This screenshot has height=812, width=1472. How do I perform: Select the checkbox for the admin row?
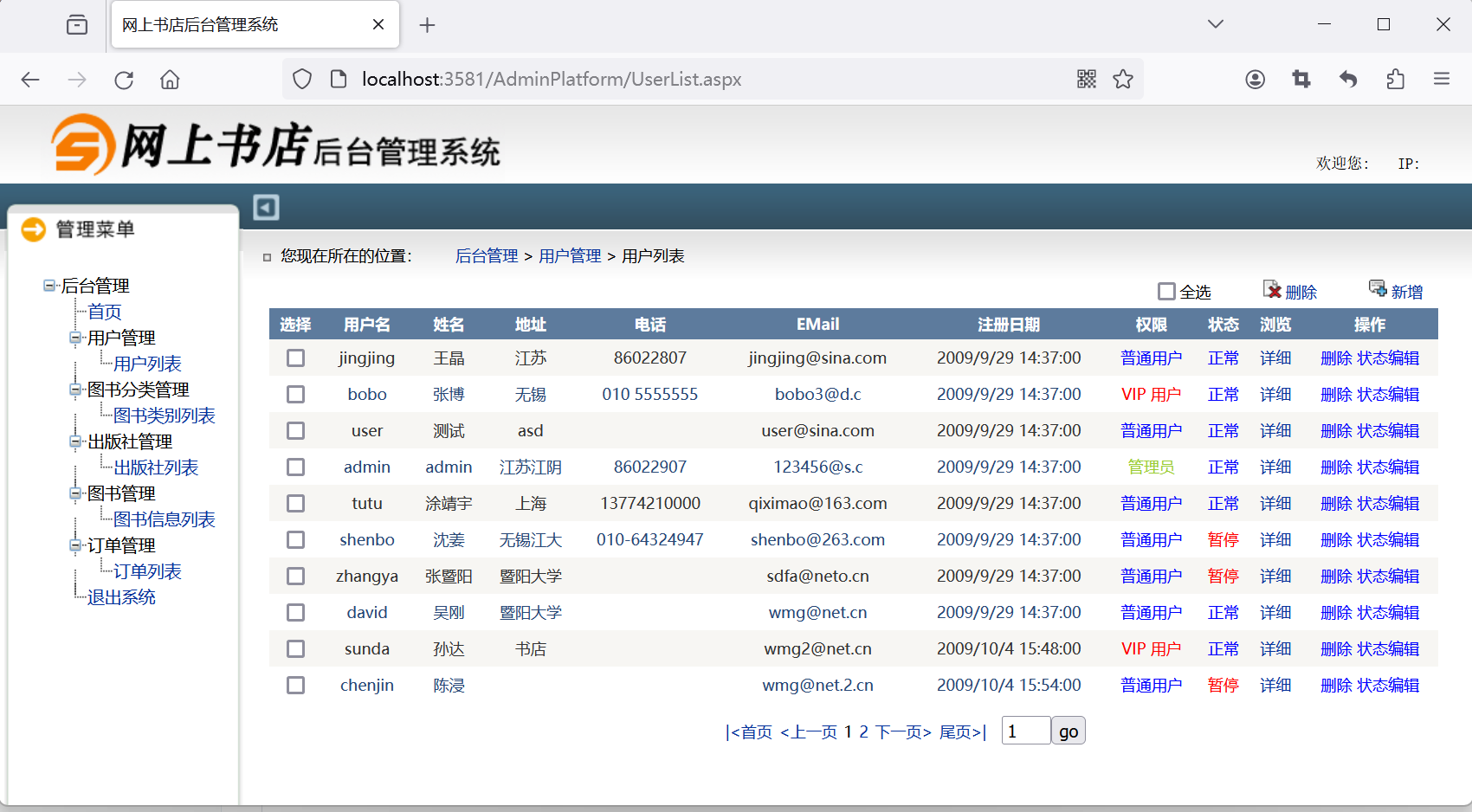pyautogui.click(x=296, y=467)
